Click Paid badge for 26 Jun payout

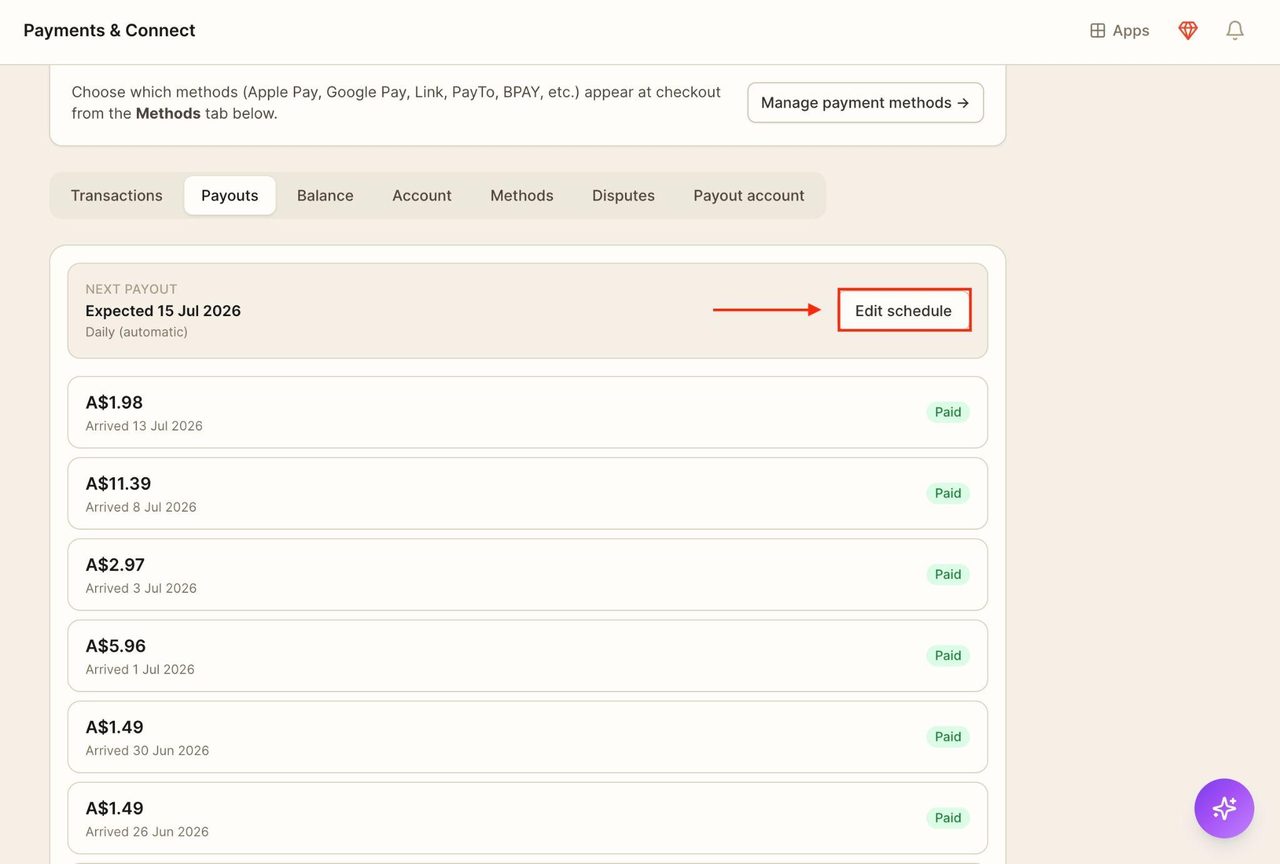[x=948, y=817]
